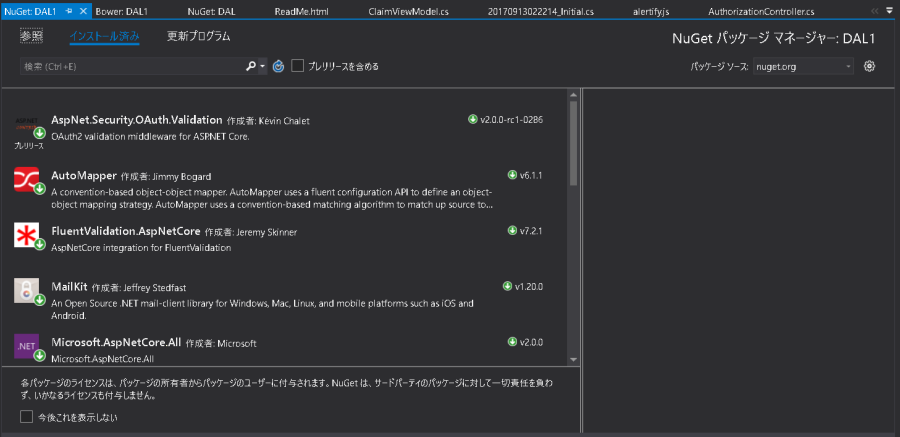
Task: Click the package list scroll down arrow
Action: (573, 359)
